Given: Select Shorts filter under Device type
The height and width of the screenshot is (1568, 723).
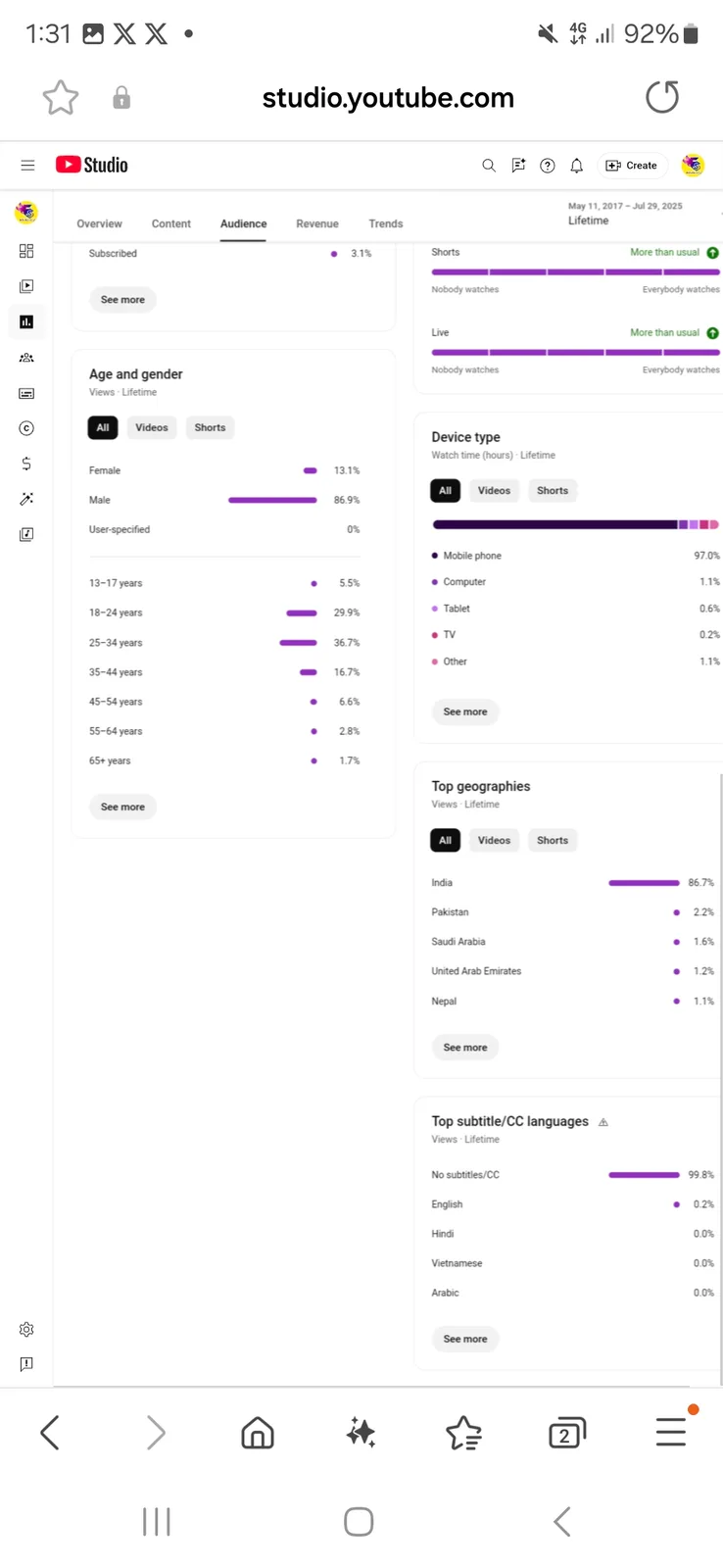Looking at the screenshot, I should 553,491.
